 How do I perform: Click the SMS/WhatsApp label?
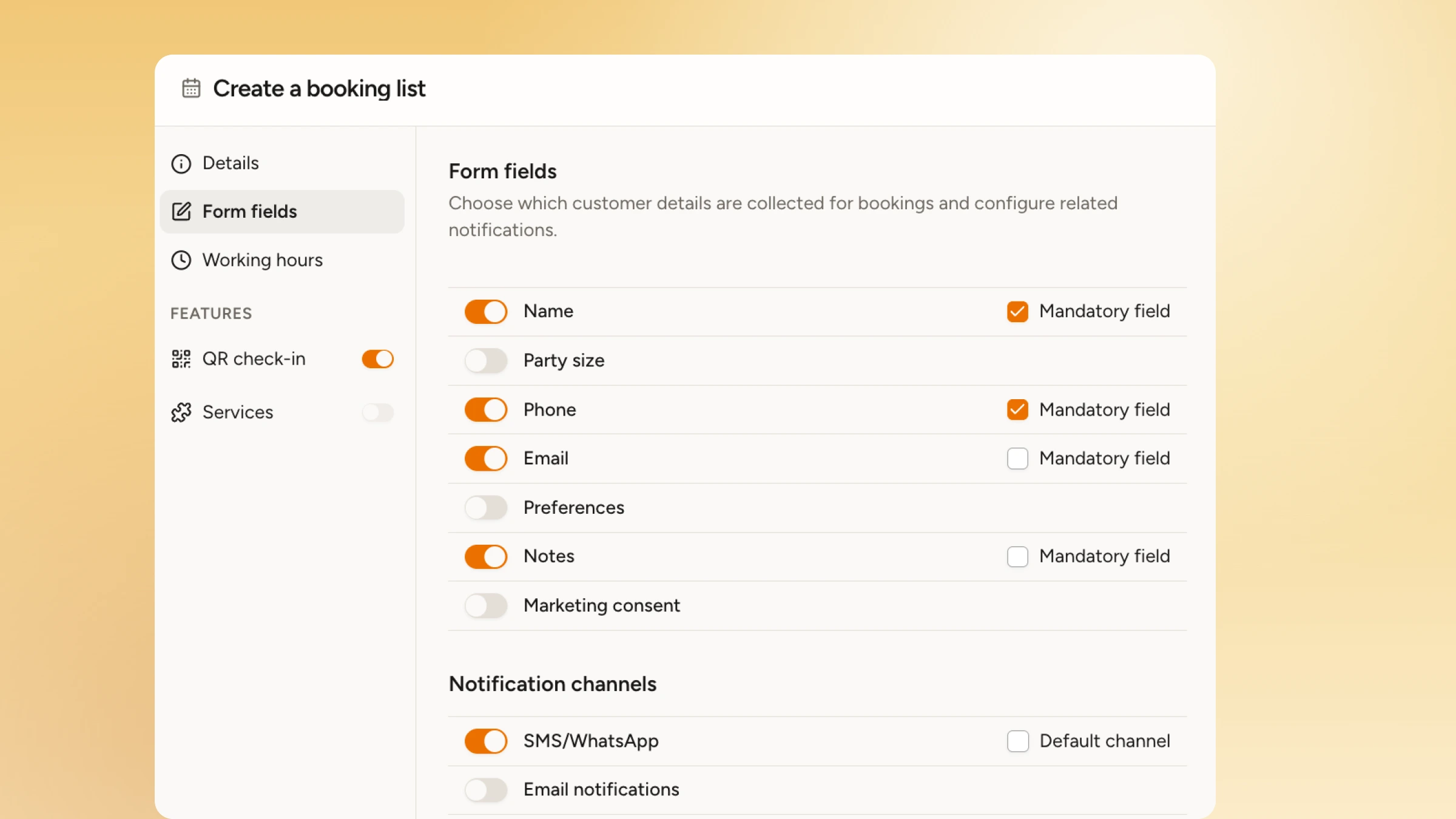click(591, 741)
